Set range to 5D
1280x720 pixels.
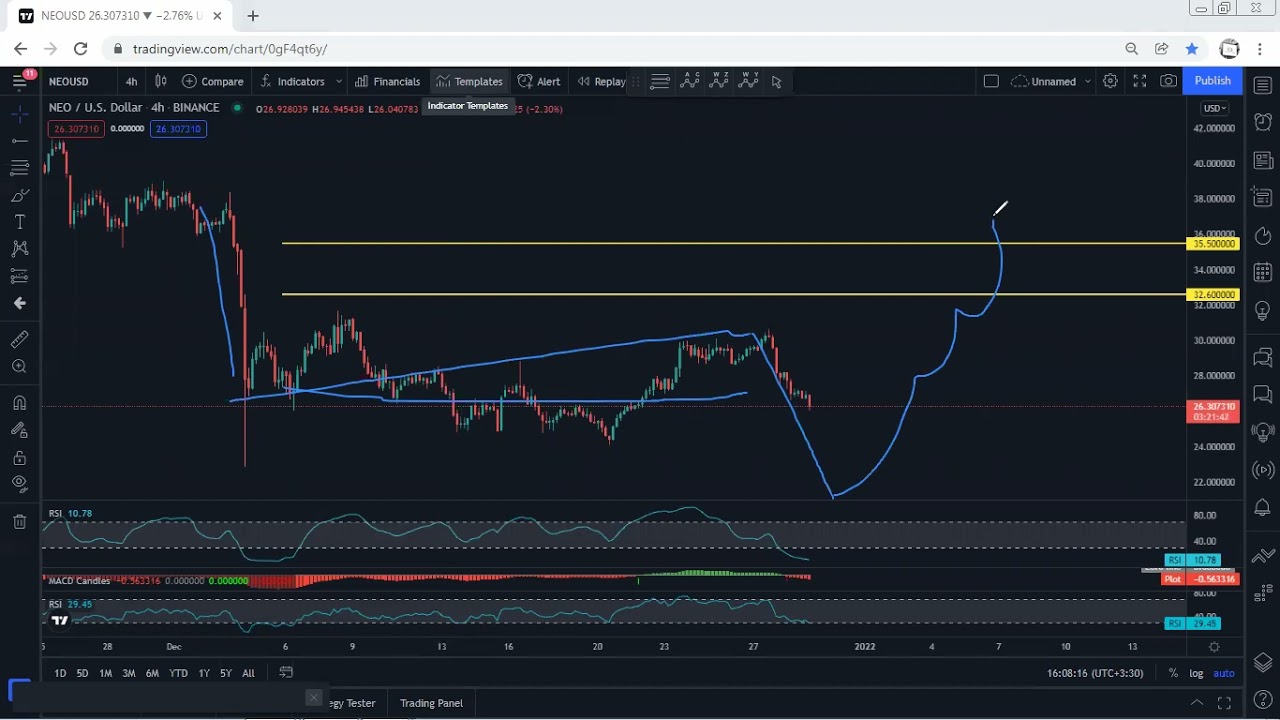[82, 673]
